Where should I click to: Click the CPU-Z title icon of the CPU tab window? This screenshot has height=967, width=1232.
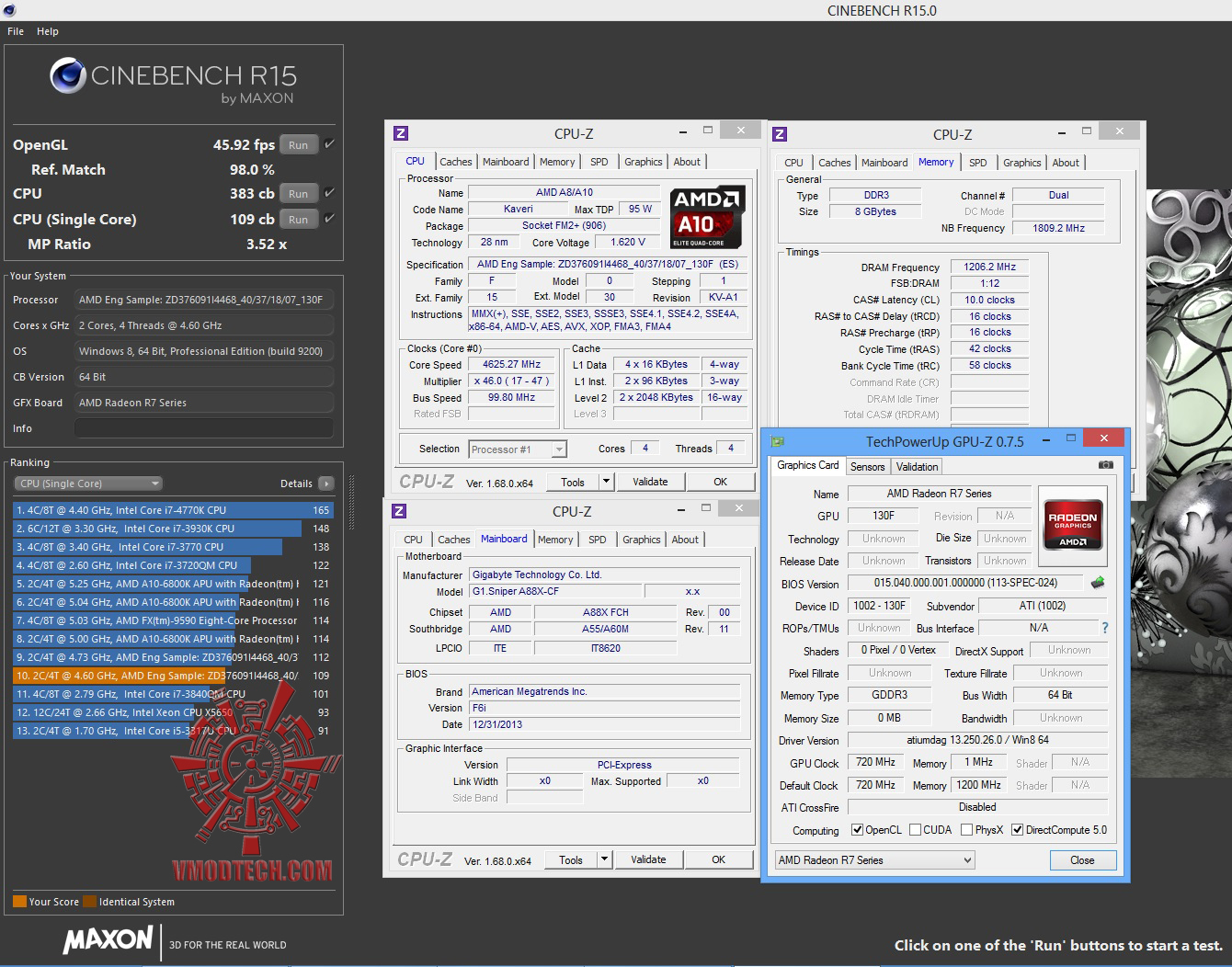pos(400,133)
